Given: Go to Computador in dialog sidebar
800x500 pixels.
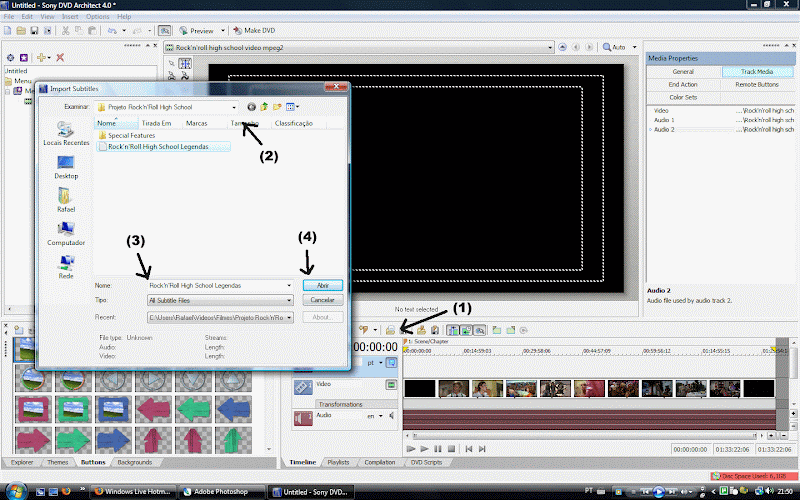Looking at the screenshot, I should (66, 234).
